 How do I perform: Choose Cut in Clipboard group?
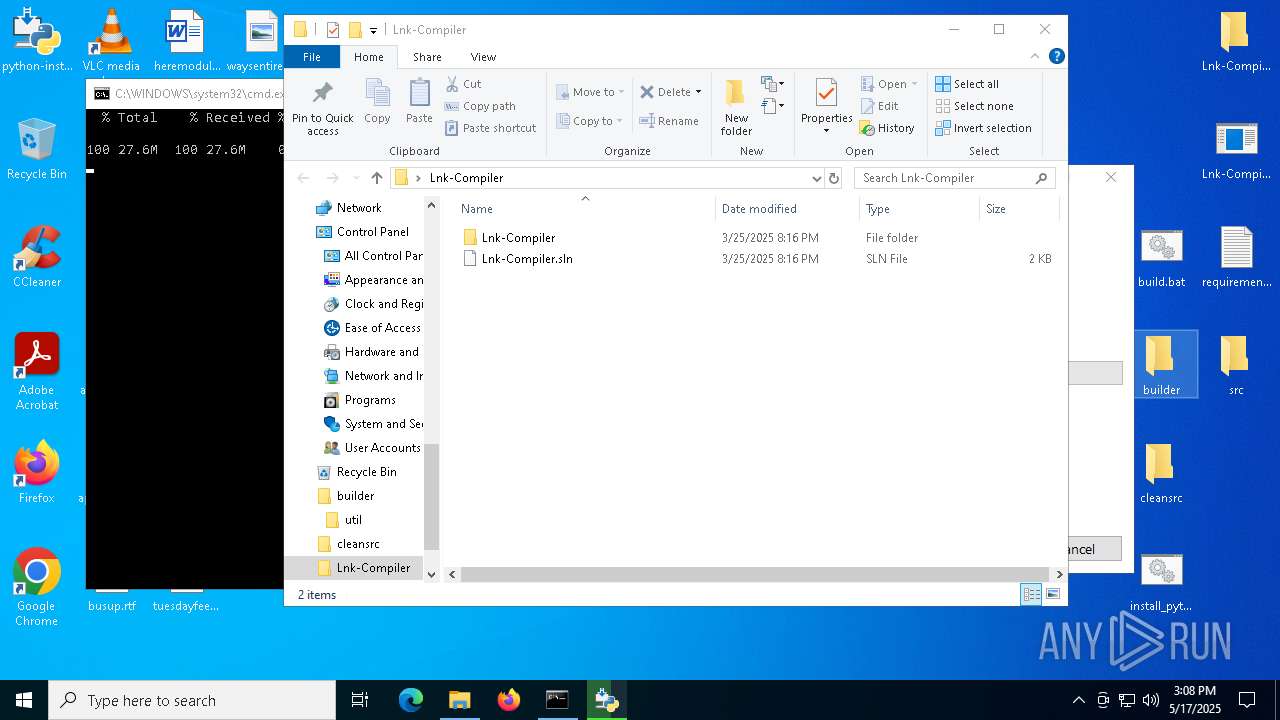pyautogui.click(x=463, y=84)
